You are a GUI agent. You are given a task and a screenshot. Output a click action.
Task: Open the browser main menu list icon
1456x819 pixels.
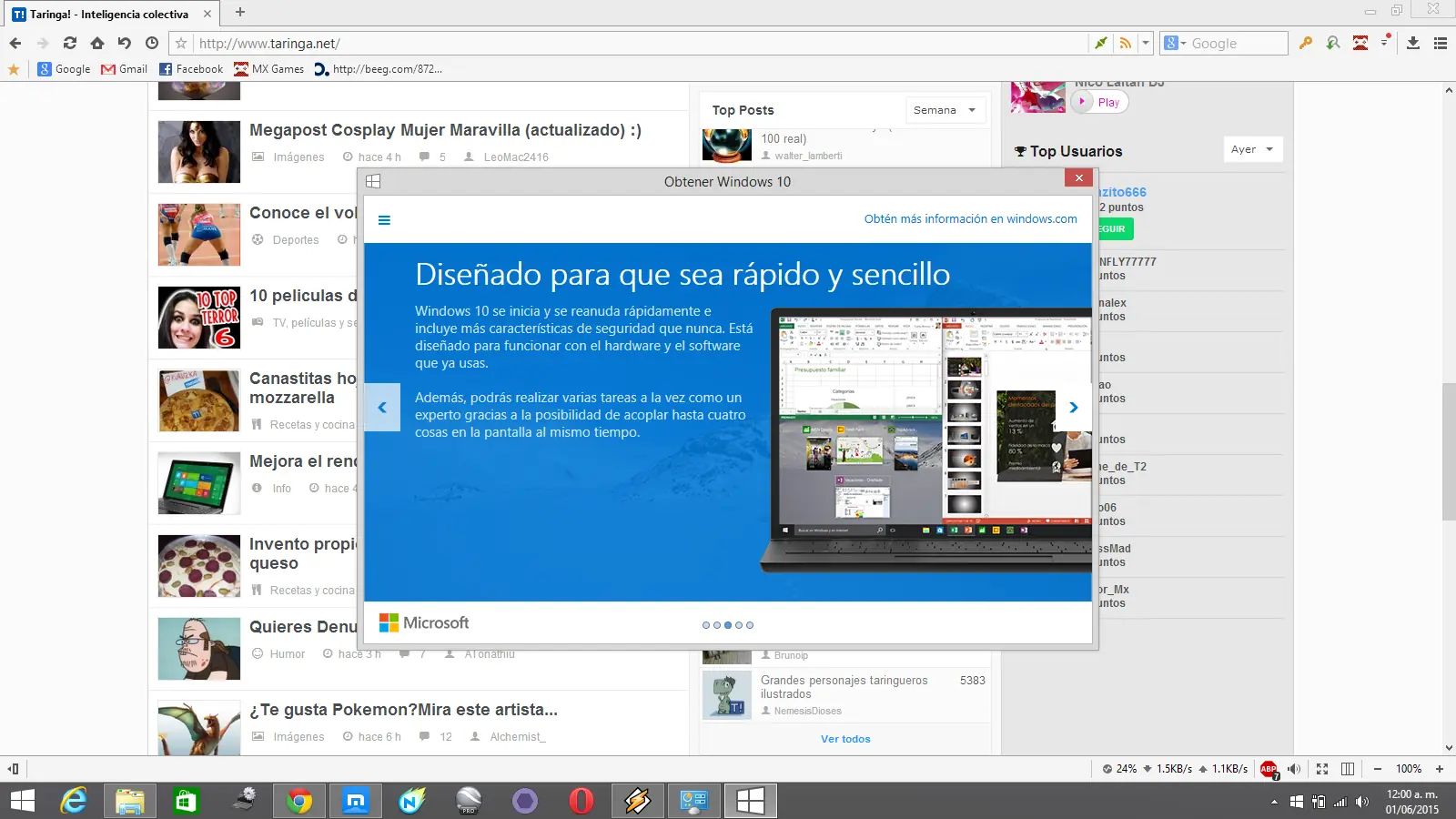coord(1441,43)
